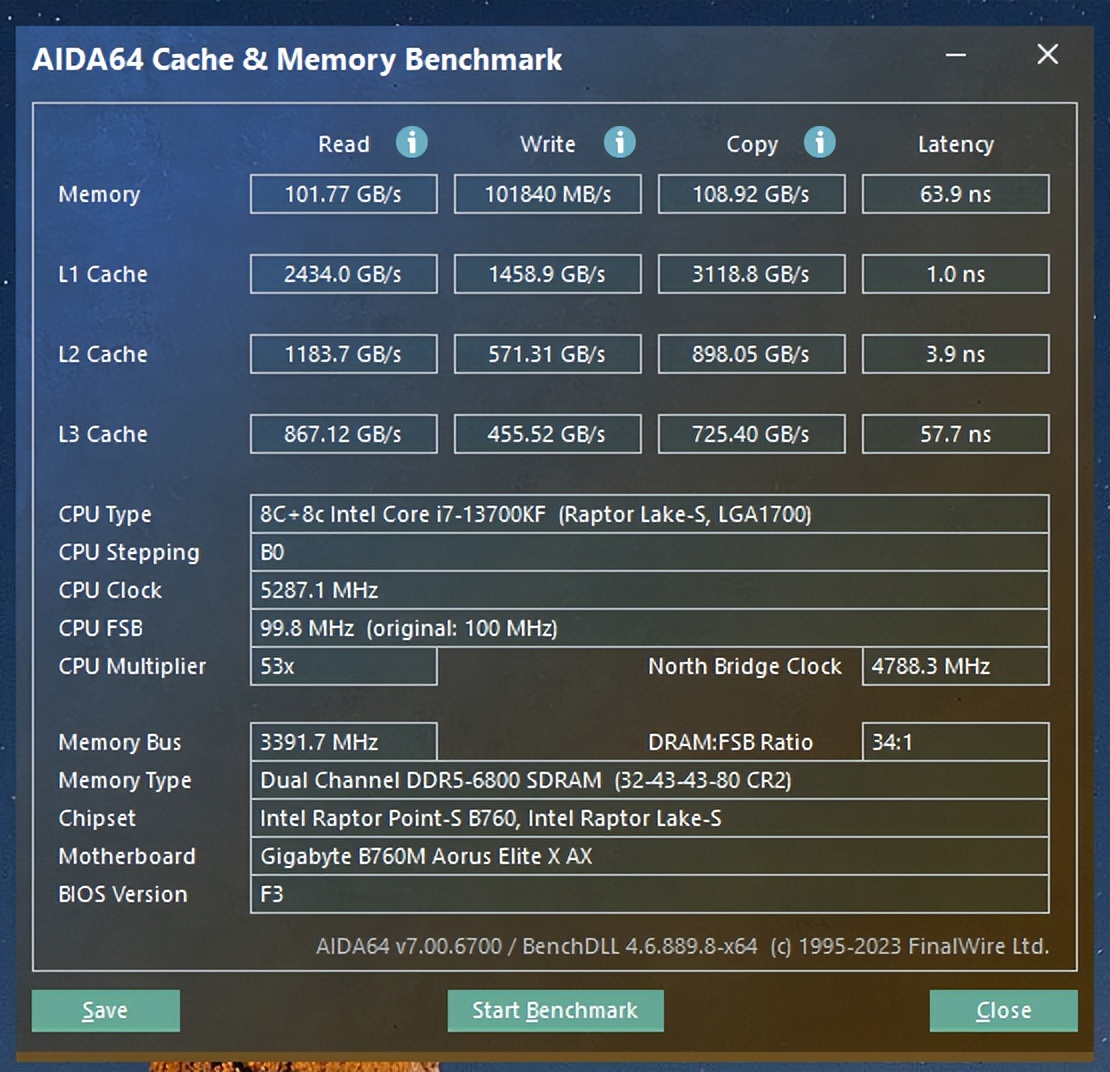Select L3 Cache Read value 867.12 GB/s
The image size is (1110, 1072).
pyautogui.click(x=343, y=434)
